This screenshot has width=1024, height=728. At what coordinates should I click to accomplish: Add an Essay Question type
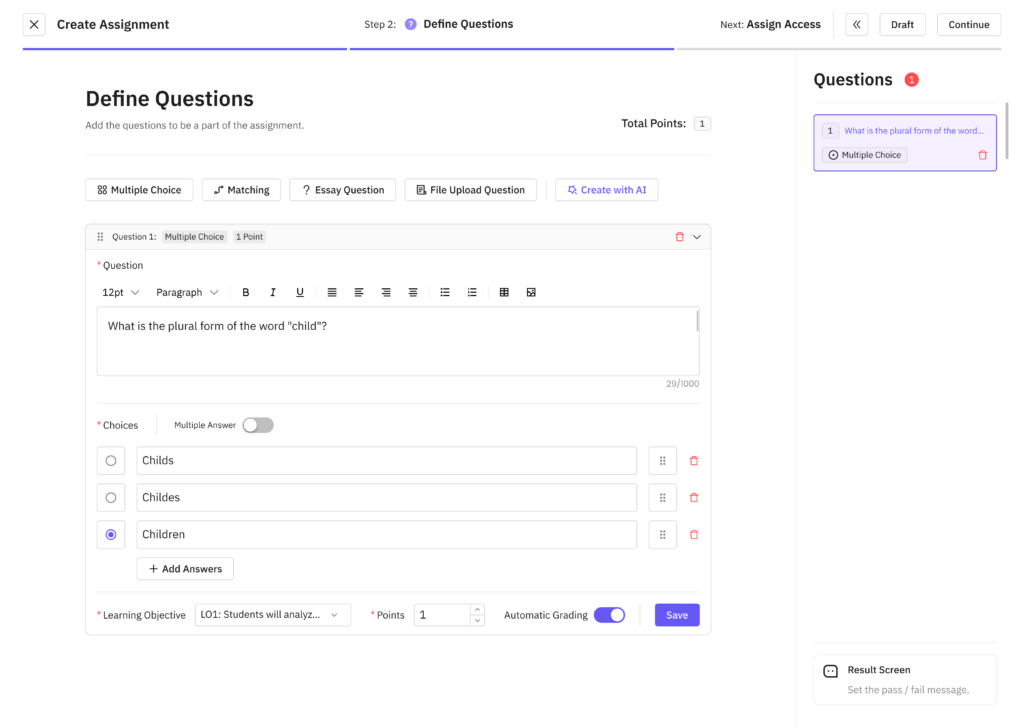(x=343, y=190)
